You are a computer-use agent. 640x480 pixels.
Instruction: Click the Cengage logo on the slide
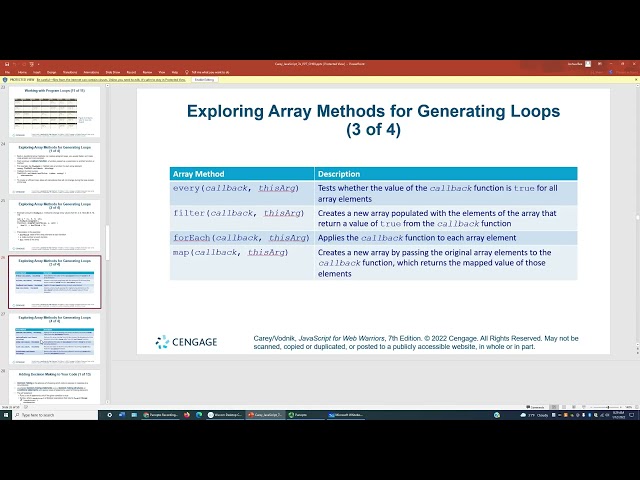[186, 342]
